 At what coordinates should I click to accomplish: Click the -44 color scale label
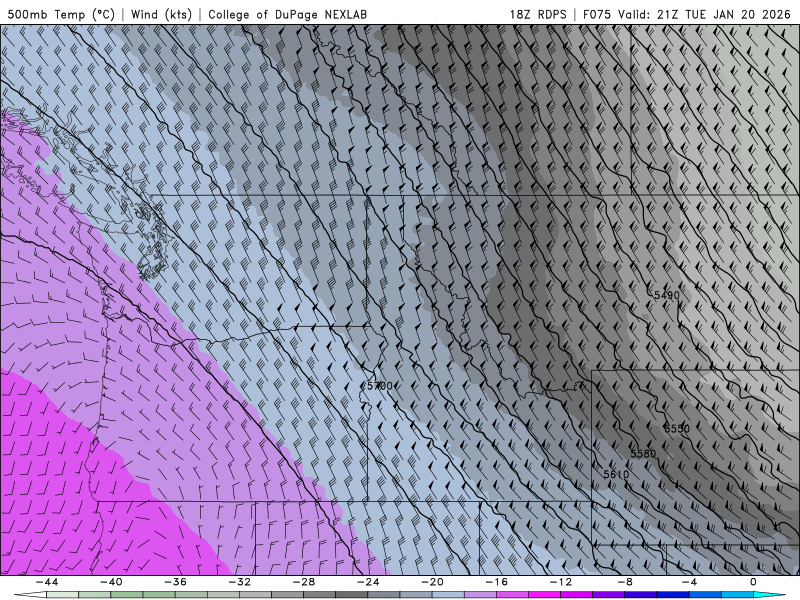46,582
